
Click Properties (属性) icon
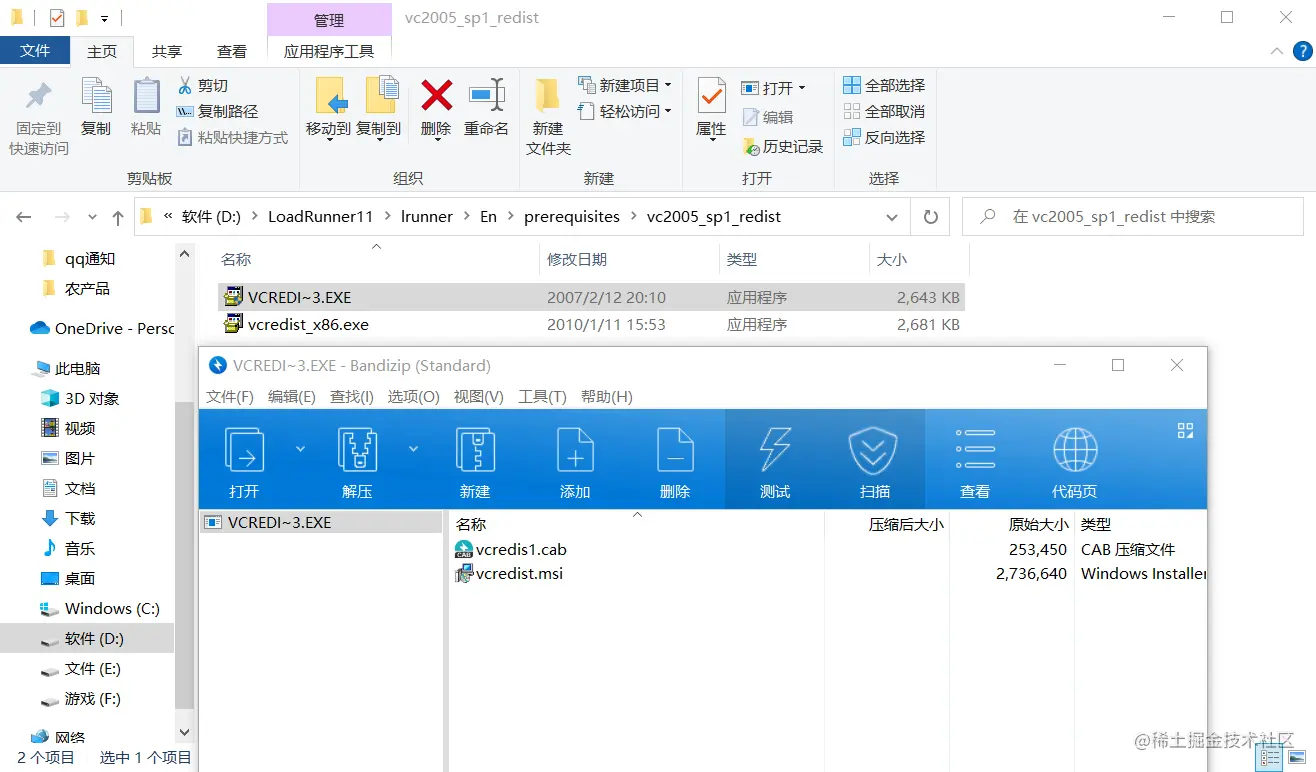711,97
